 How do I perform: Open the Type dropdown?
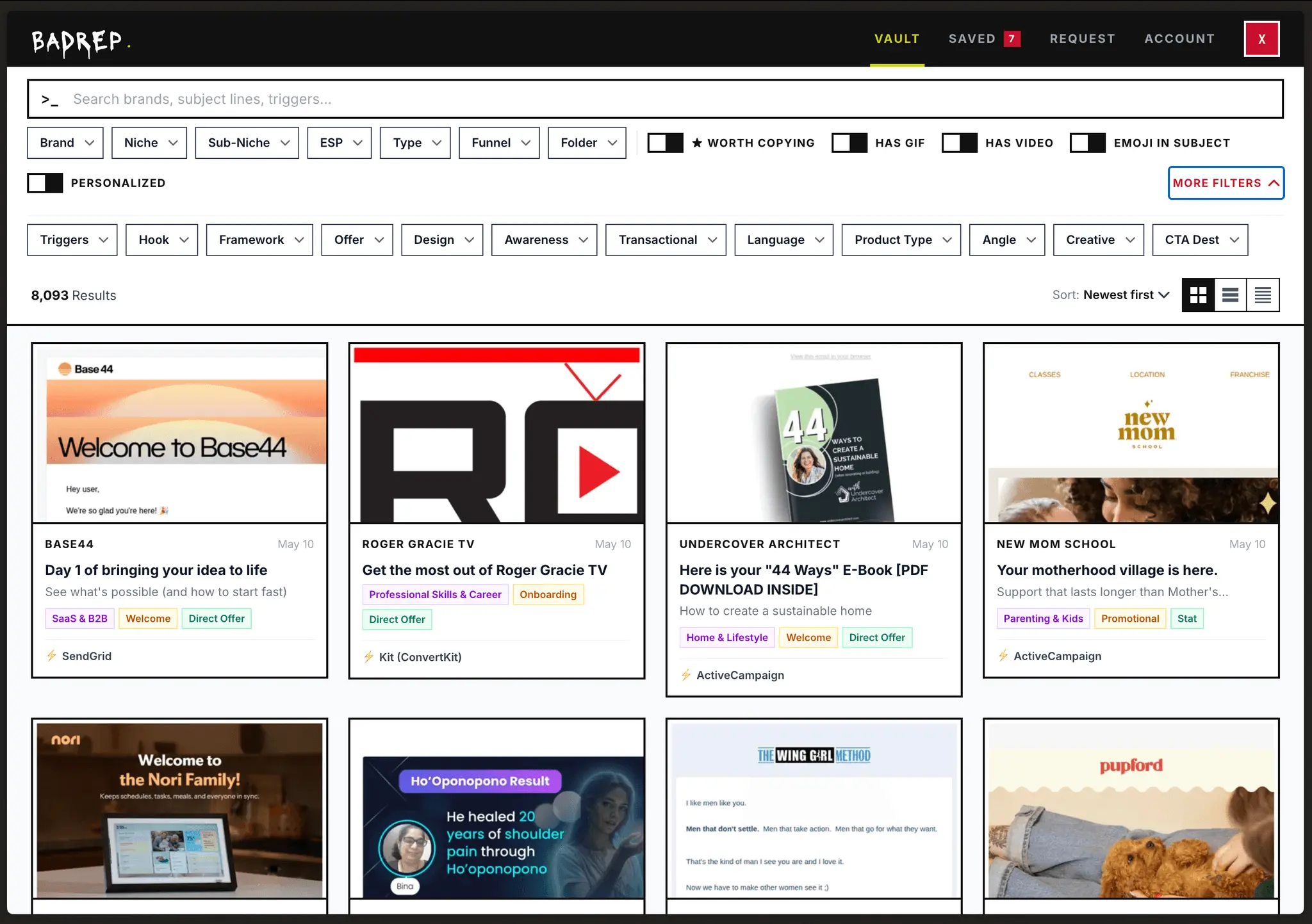[x=415, y=143]
